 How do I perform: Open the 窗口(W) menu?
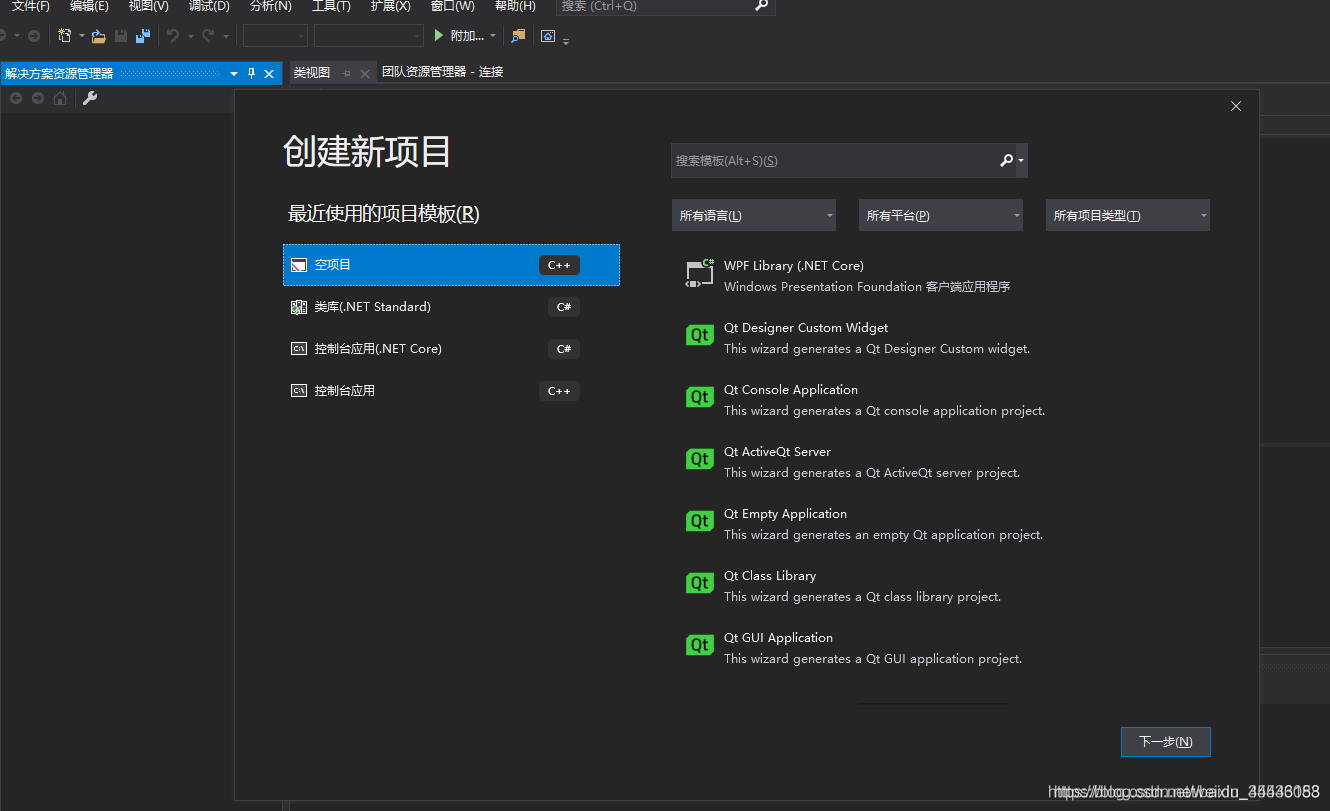coord(452,6)
